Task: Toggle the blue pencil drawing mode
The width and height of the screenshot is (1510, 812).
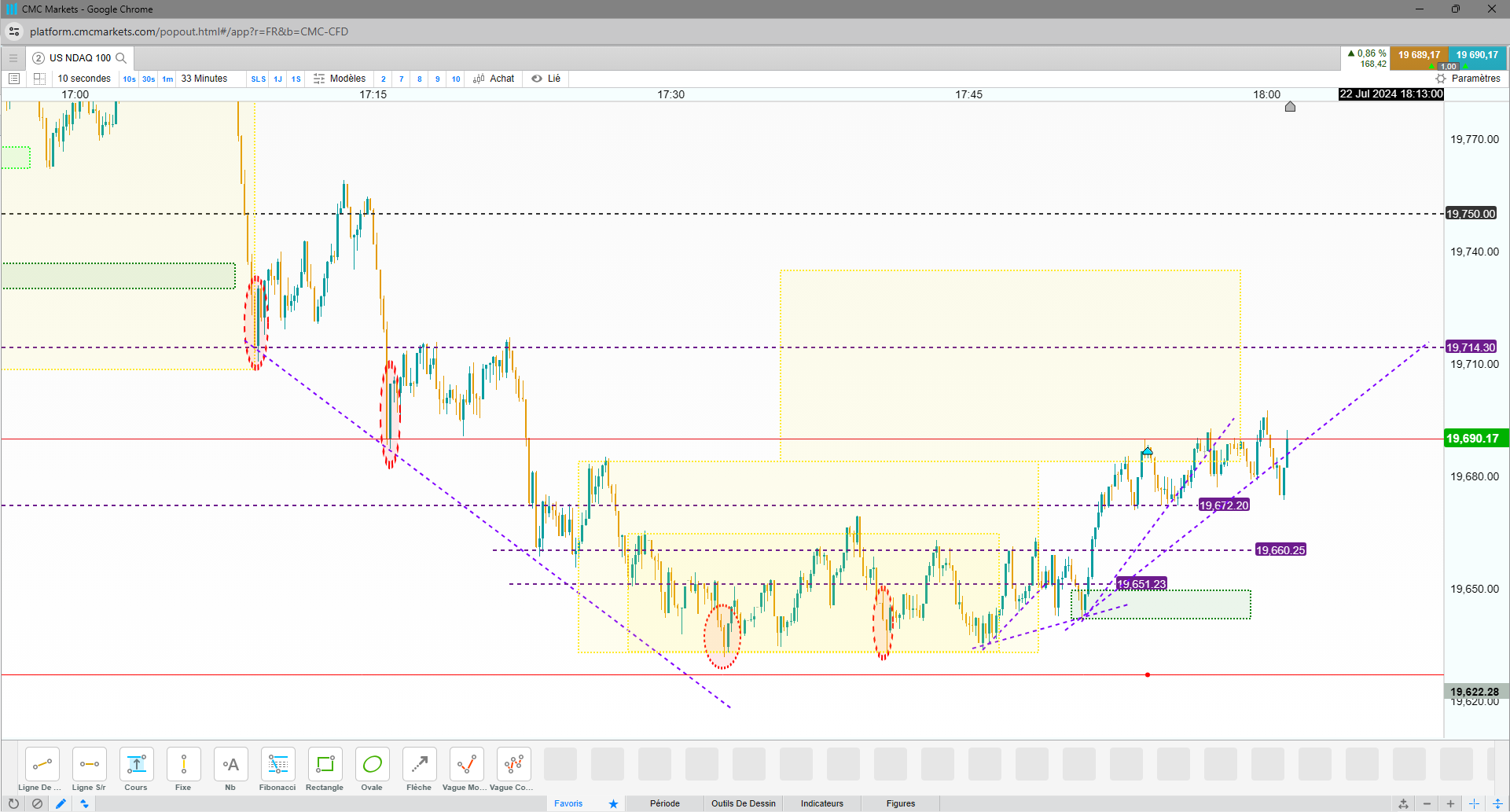Action: coord(61,803)
